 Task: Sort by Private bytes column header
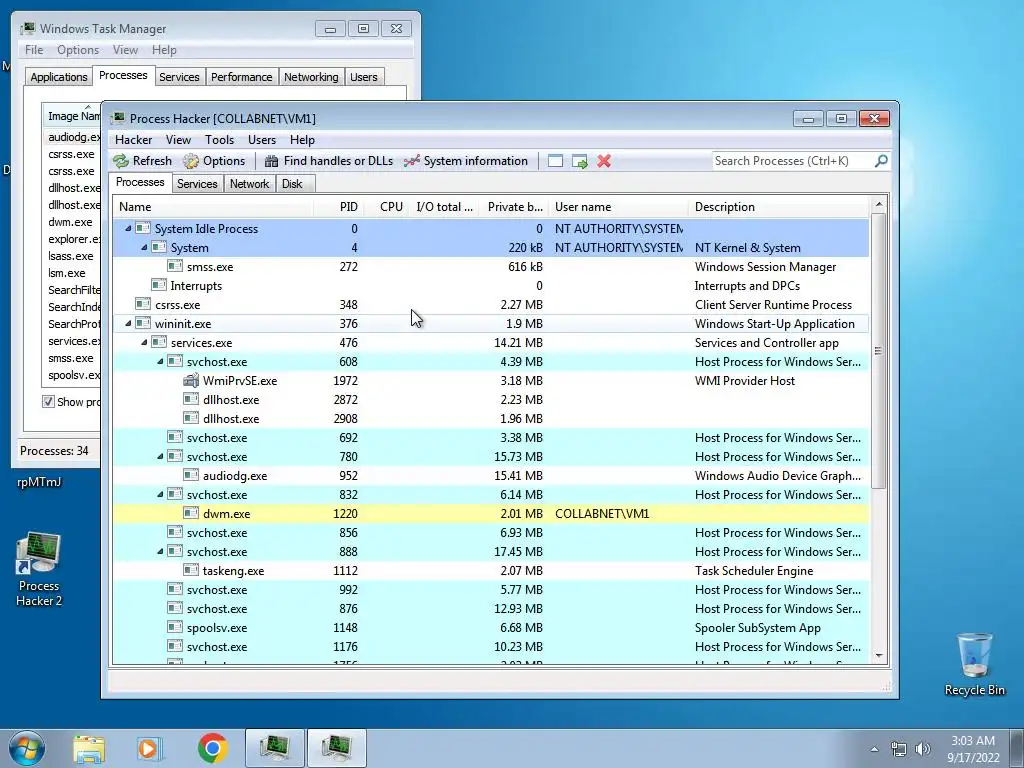pyautogui.click(x=515, y=206)
